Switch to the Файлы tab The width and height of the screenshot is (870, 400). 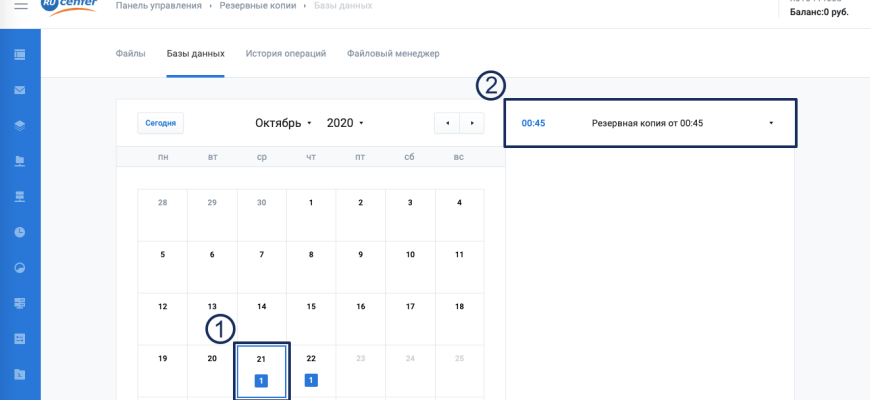pos(130,53)
